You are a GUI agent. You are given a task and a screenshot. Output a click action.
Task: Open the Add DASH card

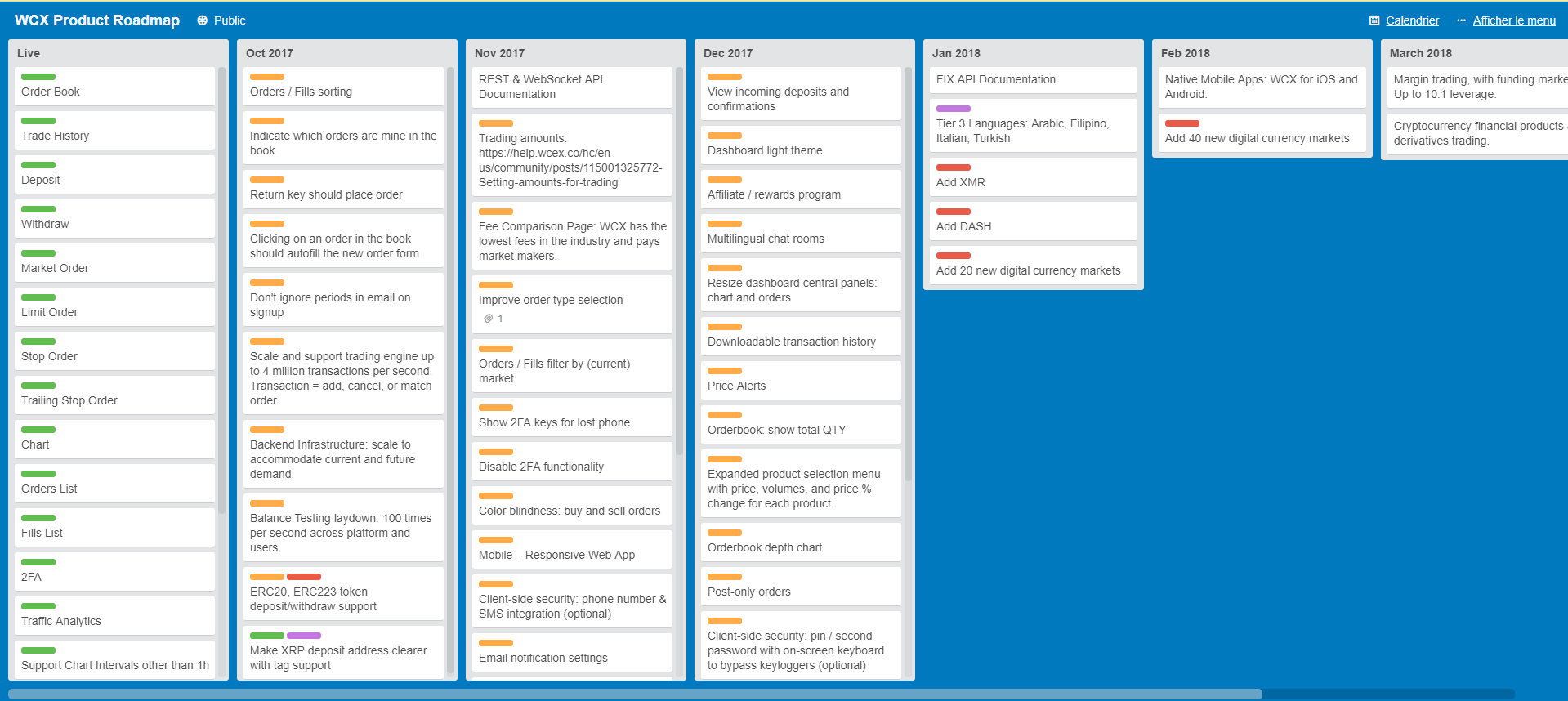(1033, 221)
